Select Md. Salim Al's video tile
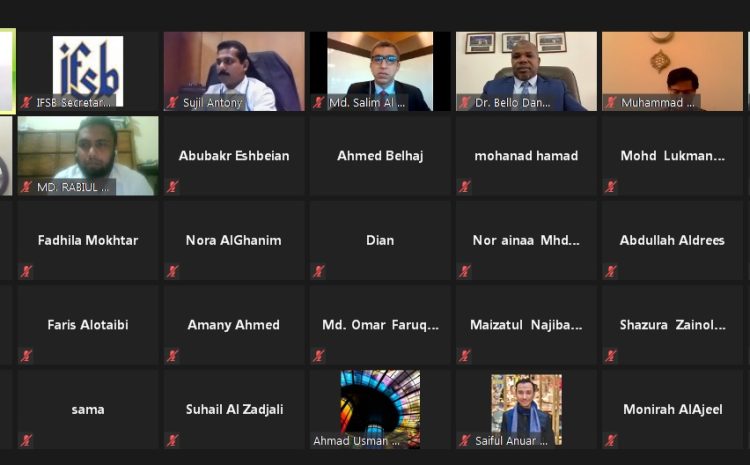Image resolution: width=750 pixels, height=465 pixels. click(x=380, y=71)
